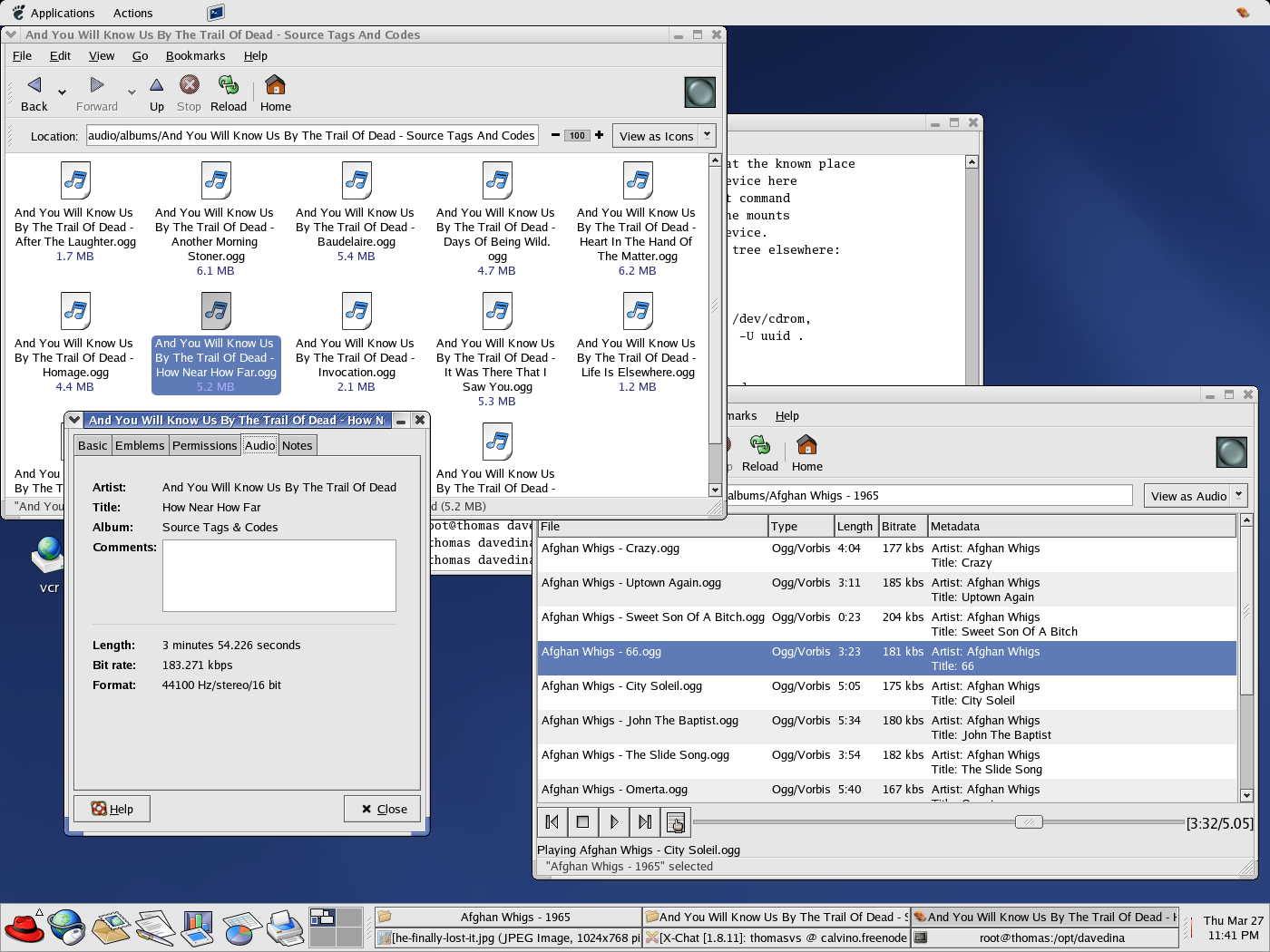This screenshot has height=952, width=1270.
Task: Sort audio list by Length column
Action: click(x=855, y=526)
